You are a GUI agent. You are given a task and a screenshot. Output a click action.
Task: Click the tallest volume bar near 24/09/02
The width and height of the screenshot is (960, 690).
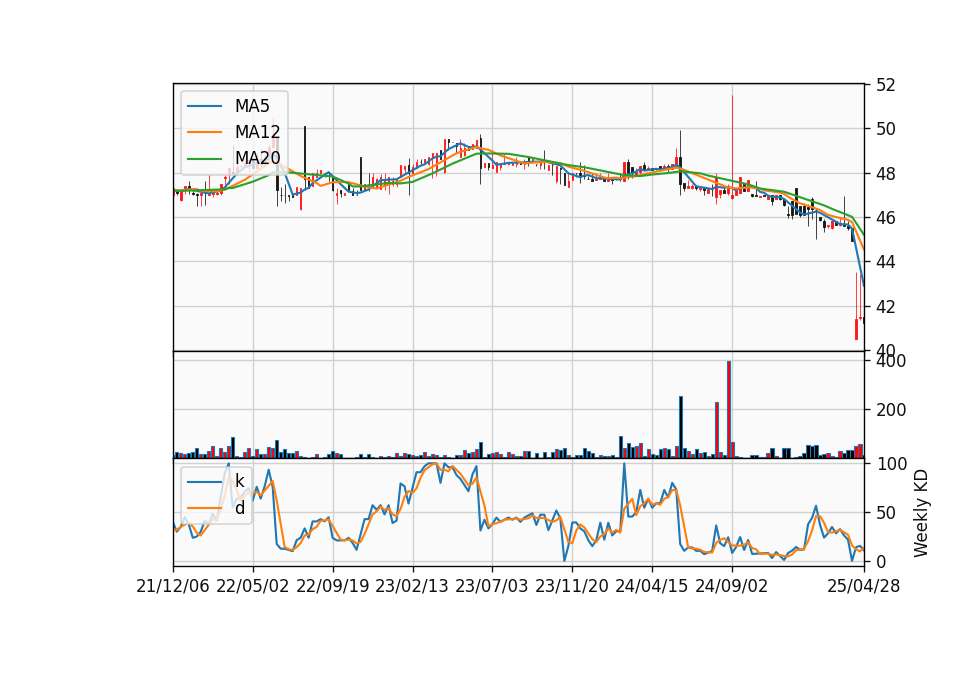pyautogui.click(x=729, y=410)
